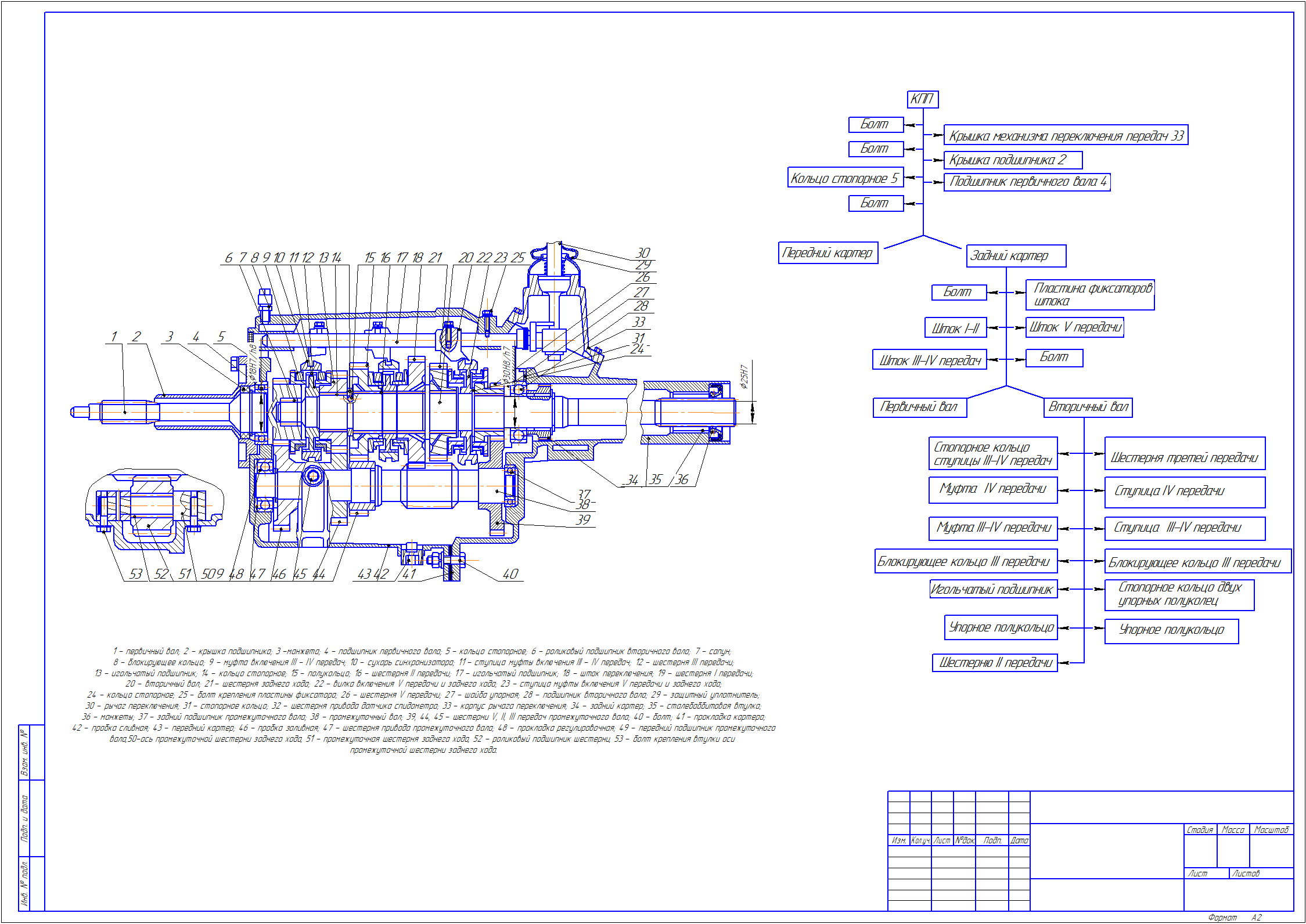
Task: Select the Пластина фиксаторов штока box
Action: (1090, 295)
